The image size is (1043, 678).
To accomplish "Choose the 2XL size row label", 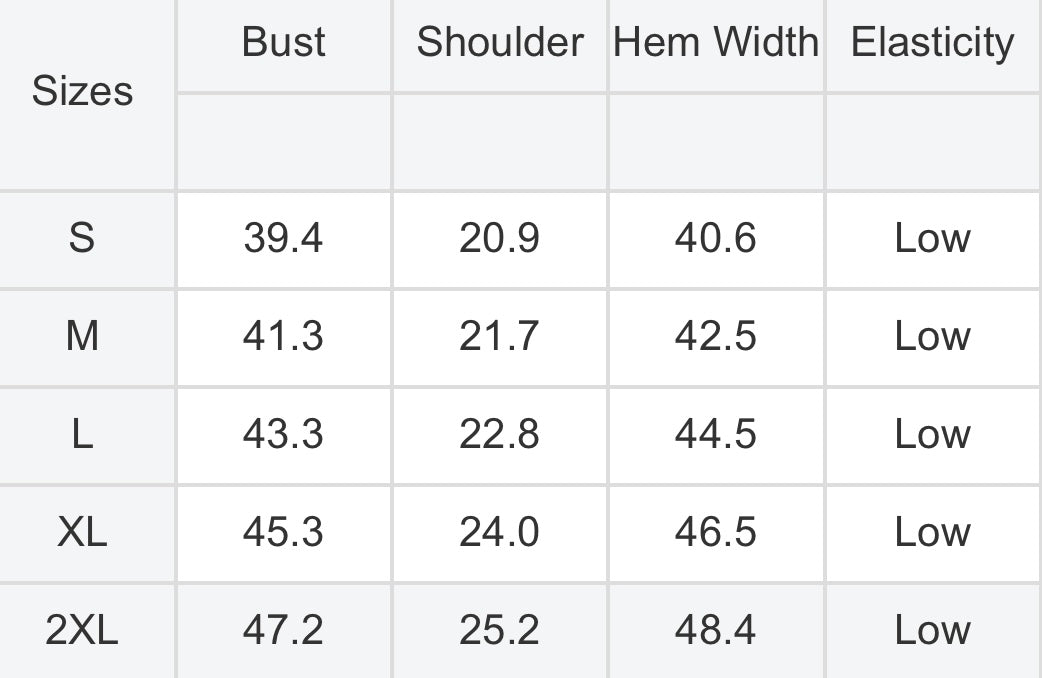I will tap(82, 630).
